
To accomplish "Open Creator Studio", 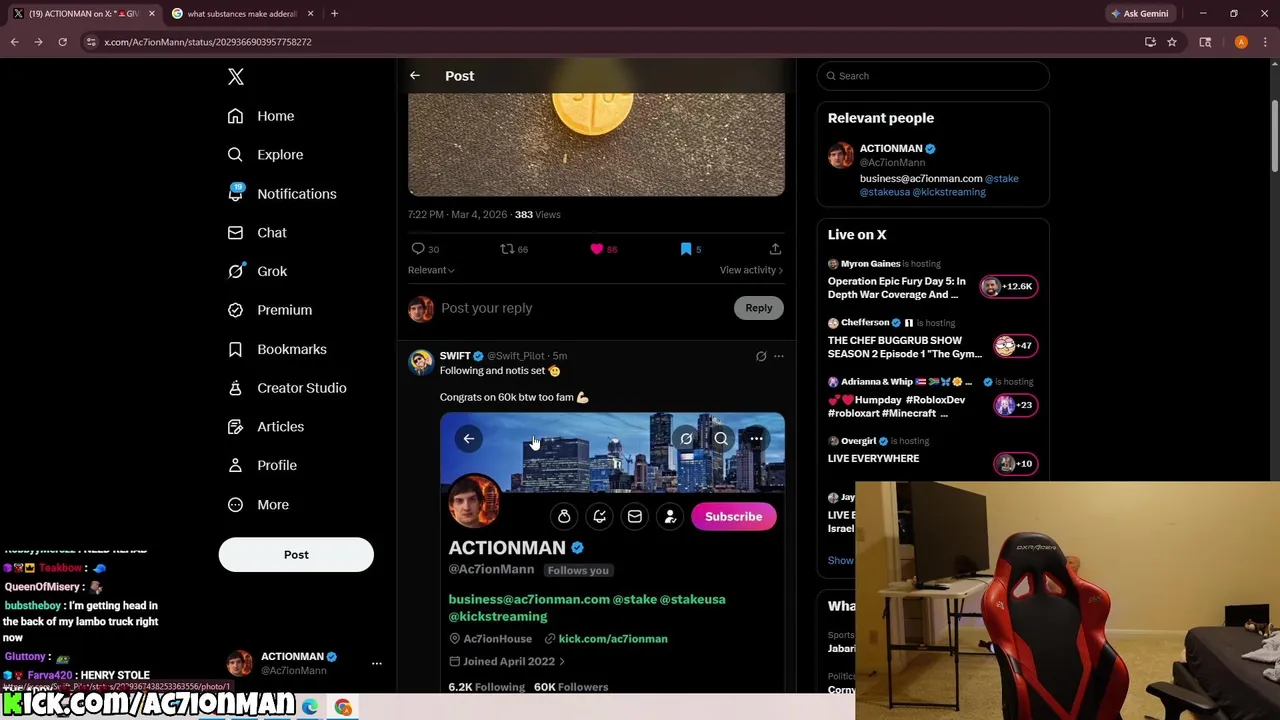I will click(287, 388).
